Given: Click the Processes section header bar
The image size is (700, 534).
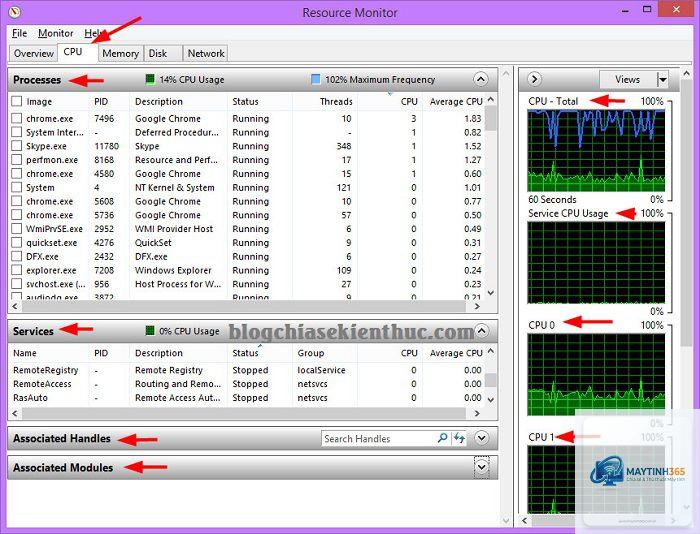Looking at the screenshot, I should pos(253,80).
